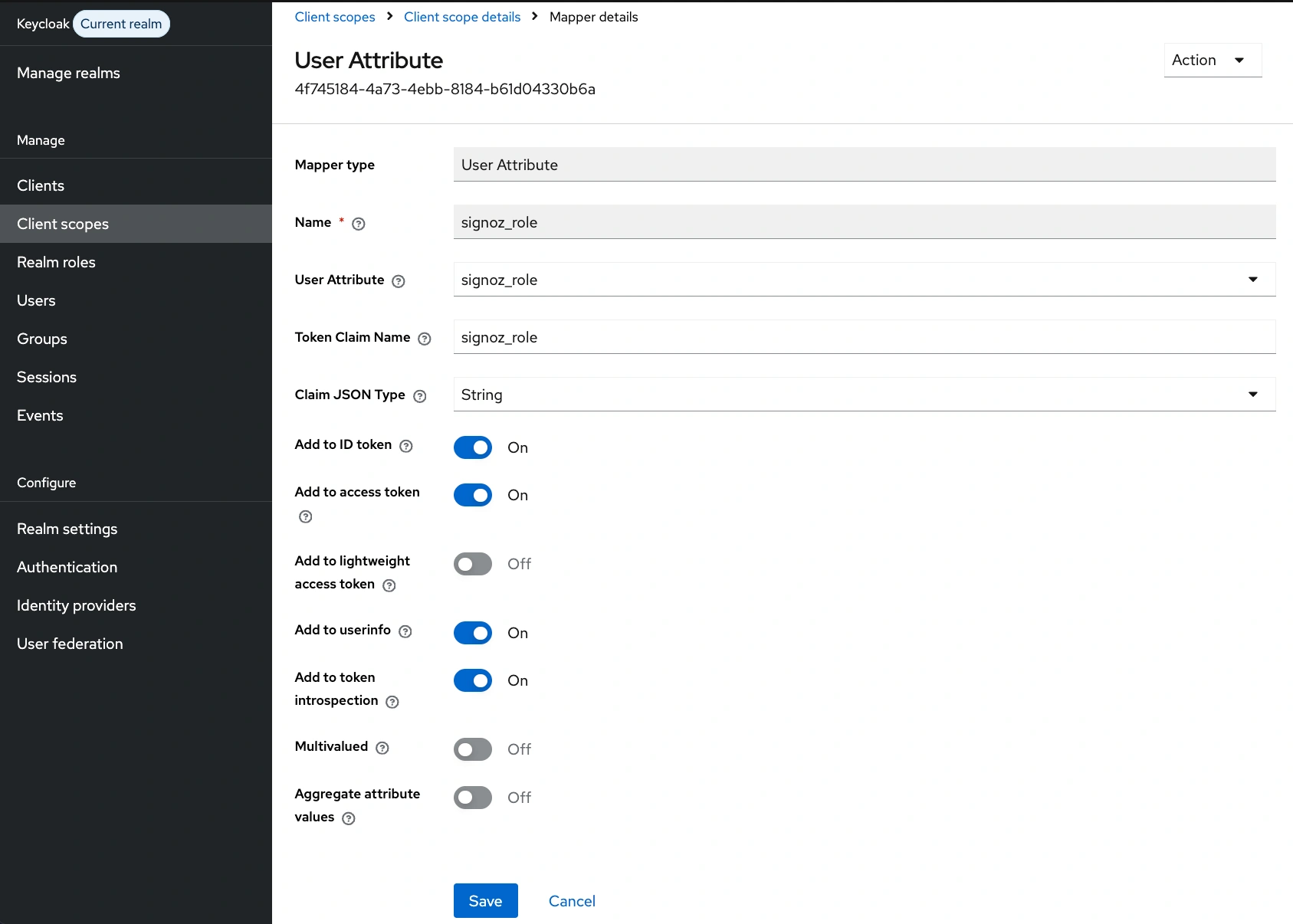Switch off Add to token introspection

pos(473,680)
